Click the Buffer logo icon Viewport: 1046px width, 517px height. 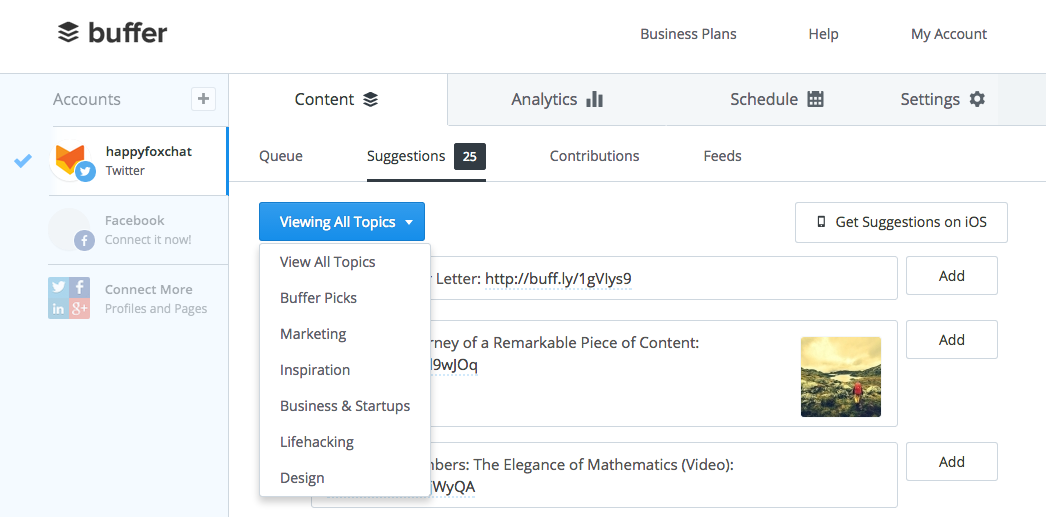[x=68, y=33]
